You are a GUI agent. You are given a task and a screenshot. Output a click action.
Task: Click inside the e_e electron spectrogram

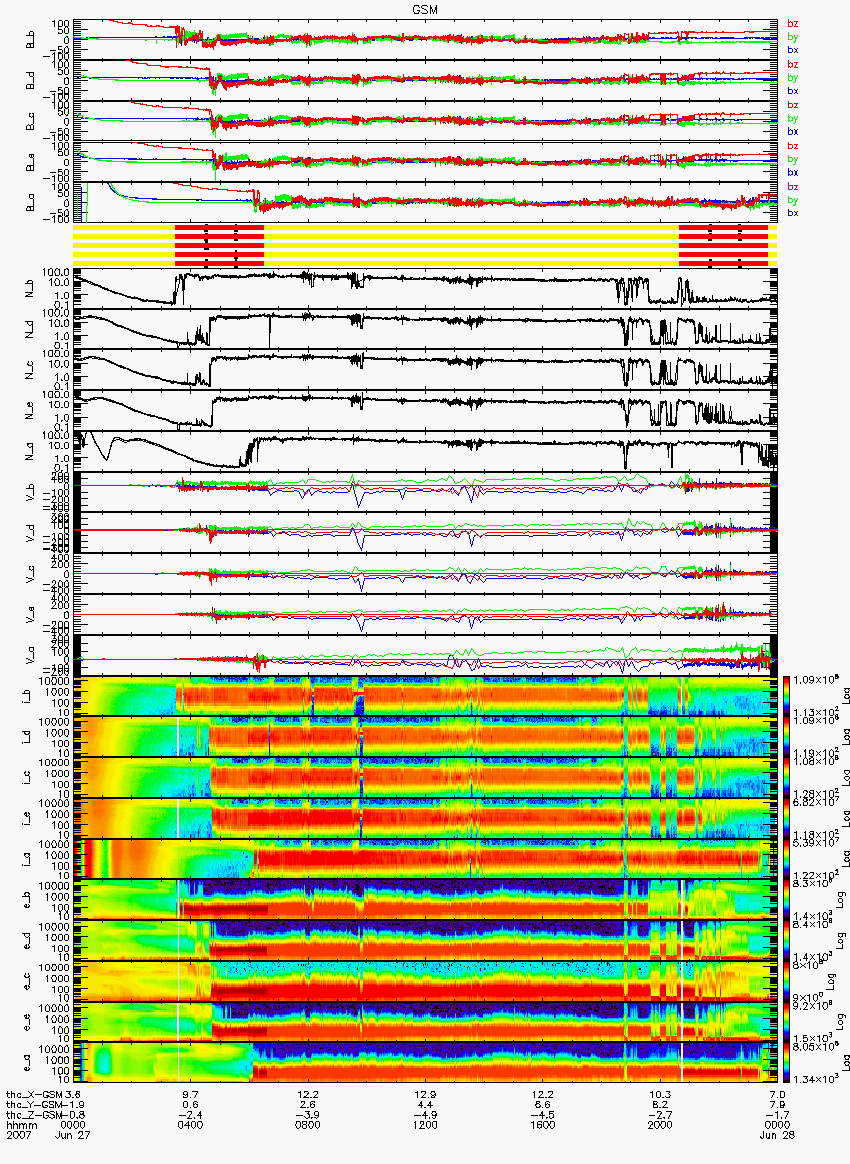(x=425, y=1023)
